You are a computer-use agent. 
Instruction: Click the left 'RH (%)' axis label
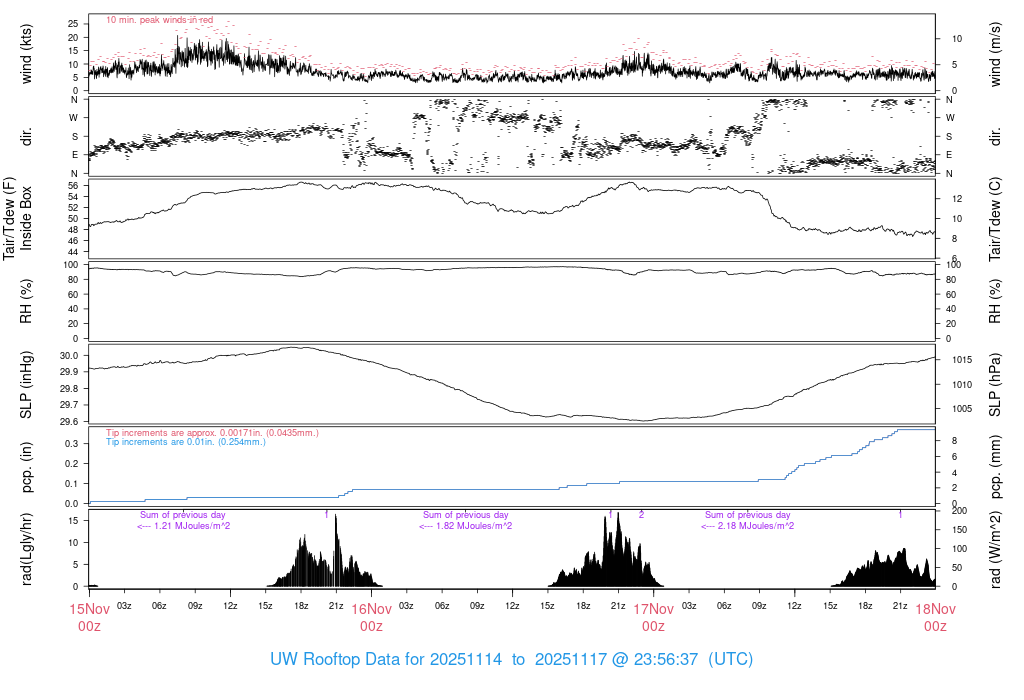[26, 301]
